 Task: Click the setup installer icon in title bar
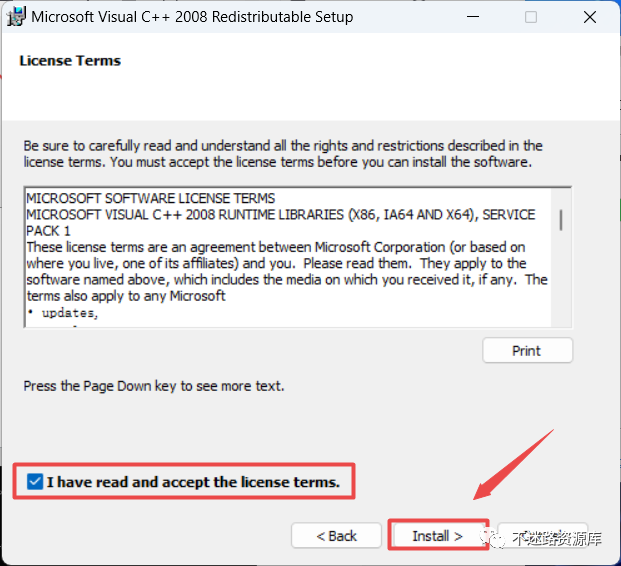16,17
